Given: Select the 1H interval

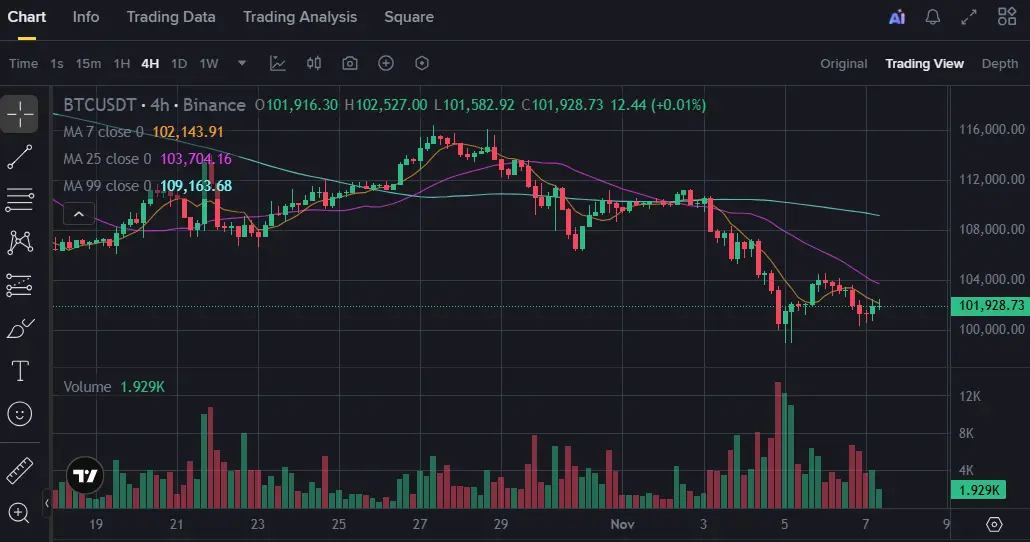Looking at the screenshot, I should click(x=122, y=64).
